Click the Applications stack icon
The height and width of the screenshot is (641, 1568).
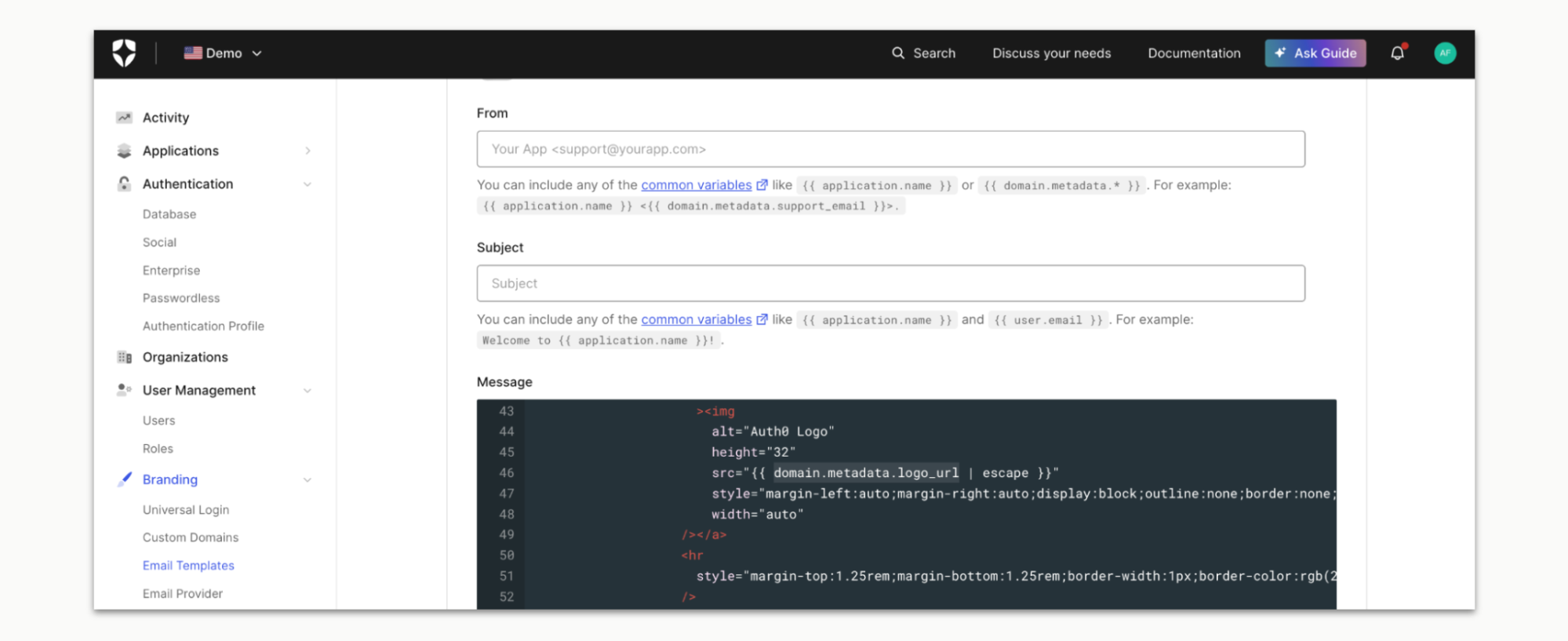click(124, 151)
